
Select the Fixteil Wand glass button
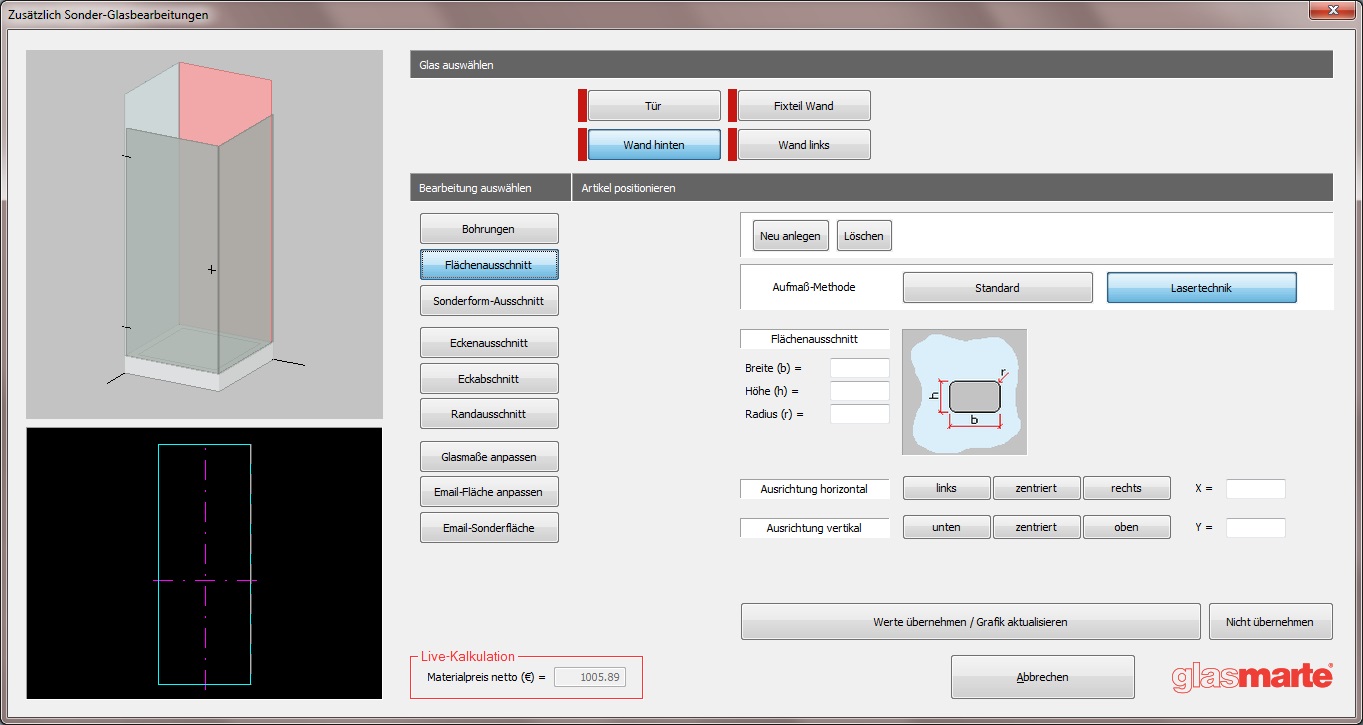point(804,106)
